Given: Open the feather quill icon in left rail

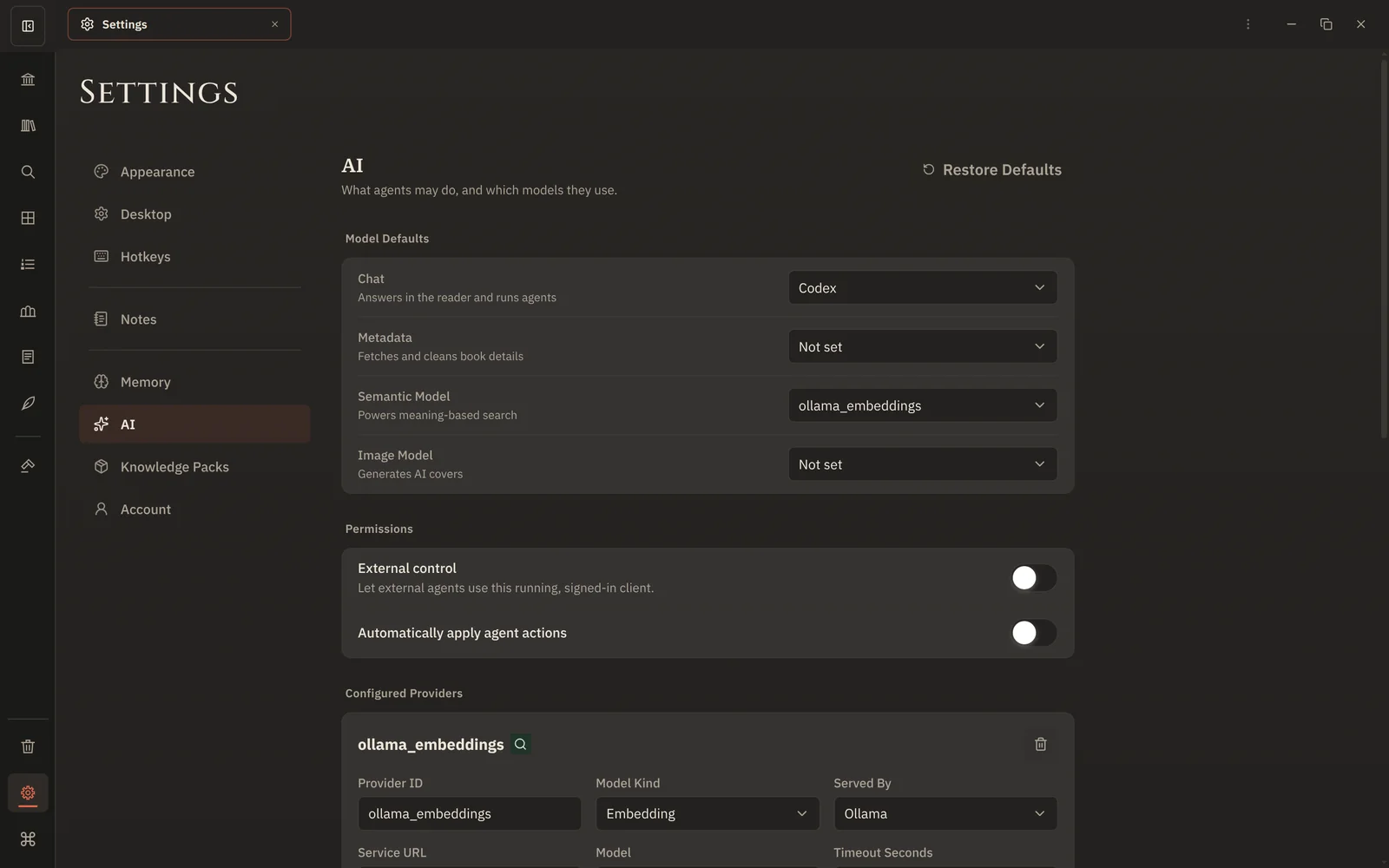Looking at the screenshot, I should click(28, 403).
